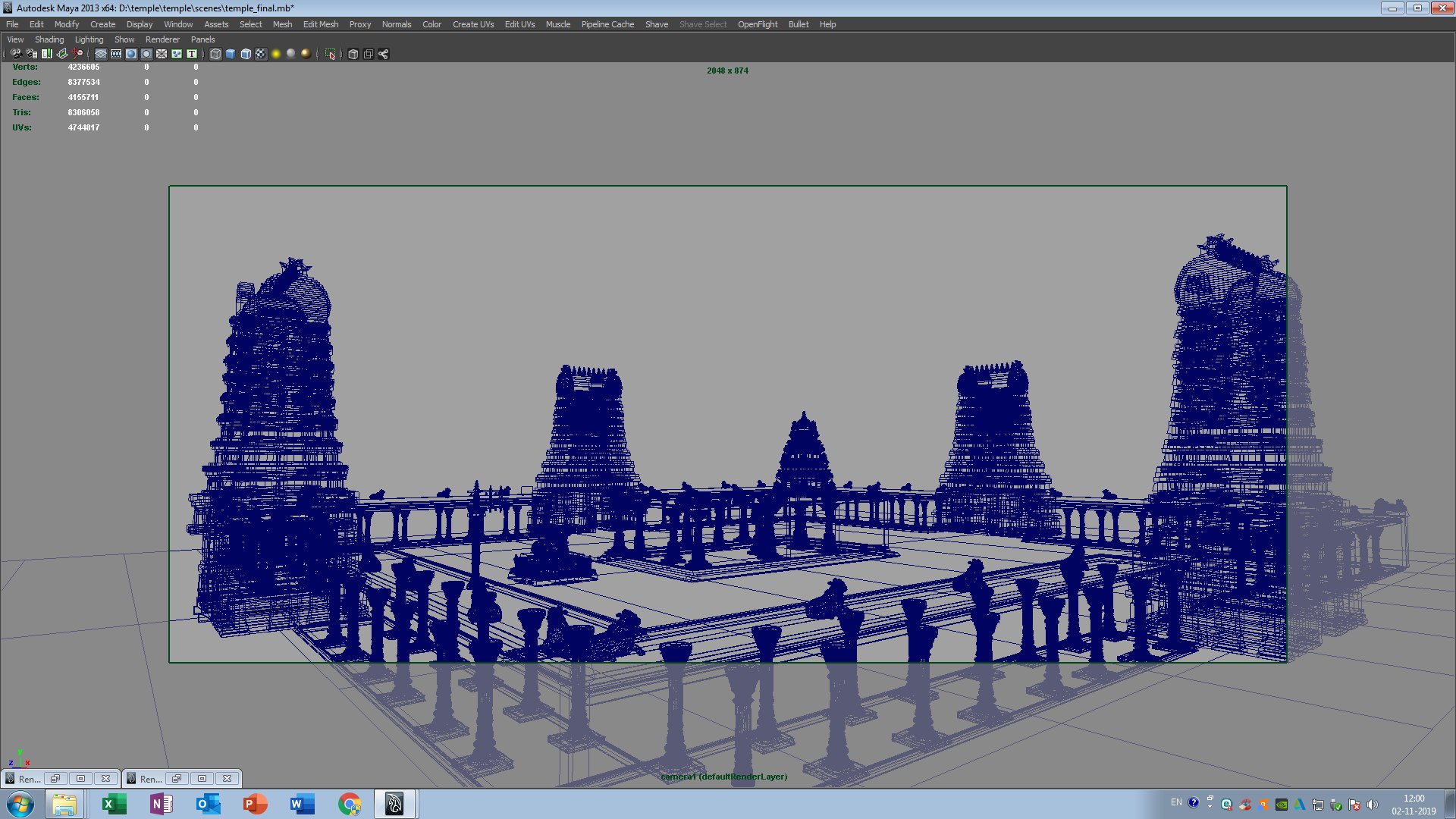The height and width of the screenshot is (819, 1456).
Task: Open the Mesh menu
Action: click(282, 24)
